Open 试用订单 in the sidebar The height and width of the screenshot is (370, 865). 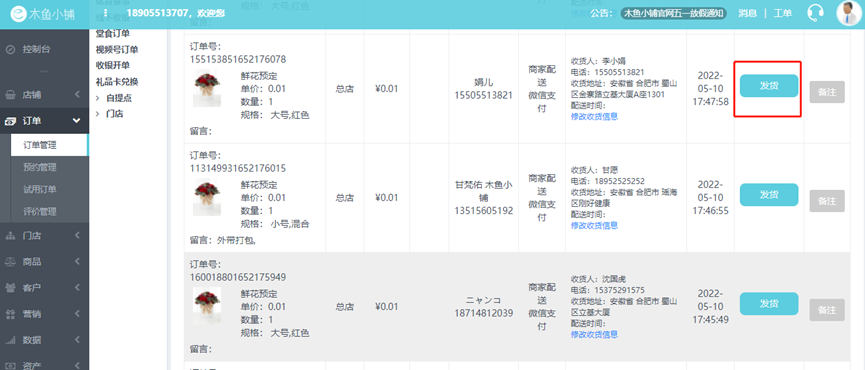coord(40,189)
